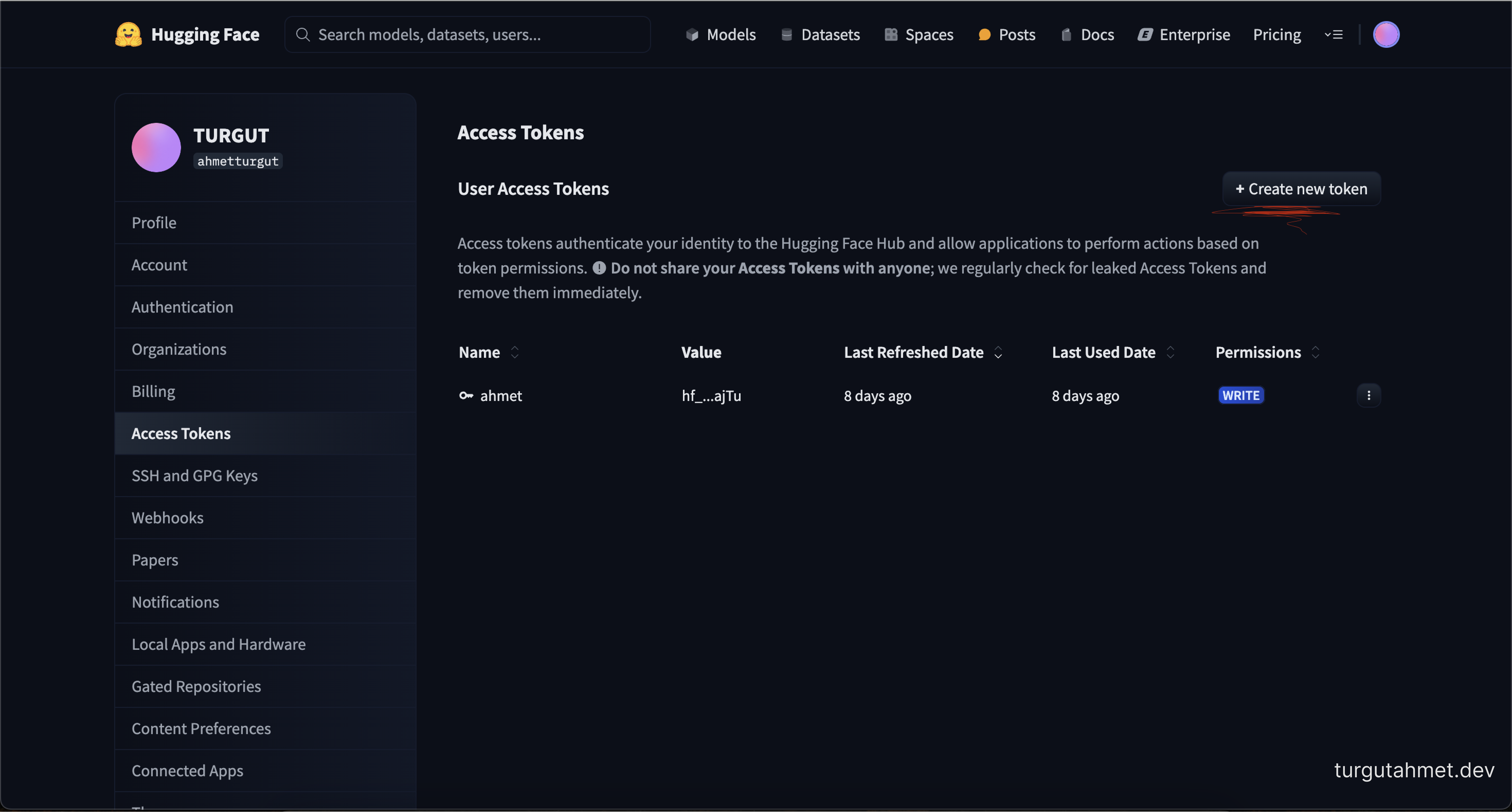Image resolution: width=1512 pixels, height=812 pixels.
Task: Open Posts in the navigation bar
Action: [x=1007, y=35]
